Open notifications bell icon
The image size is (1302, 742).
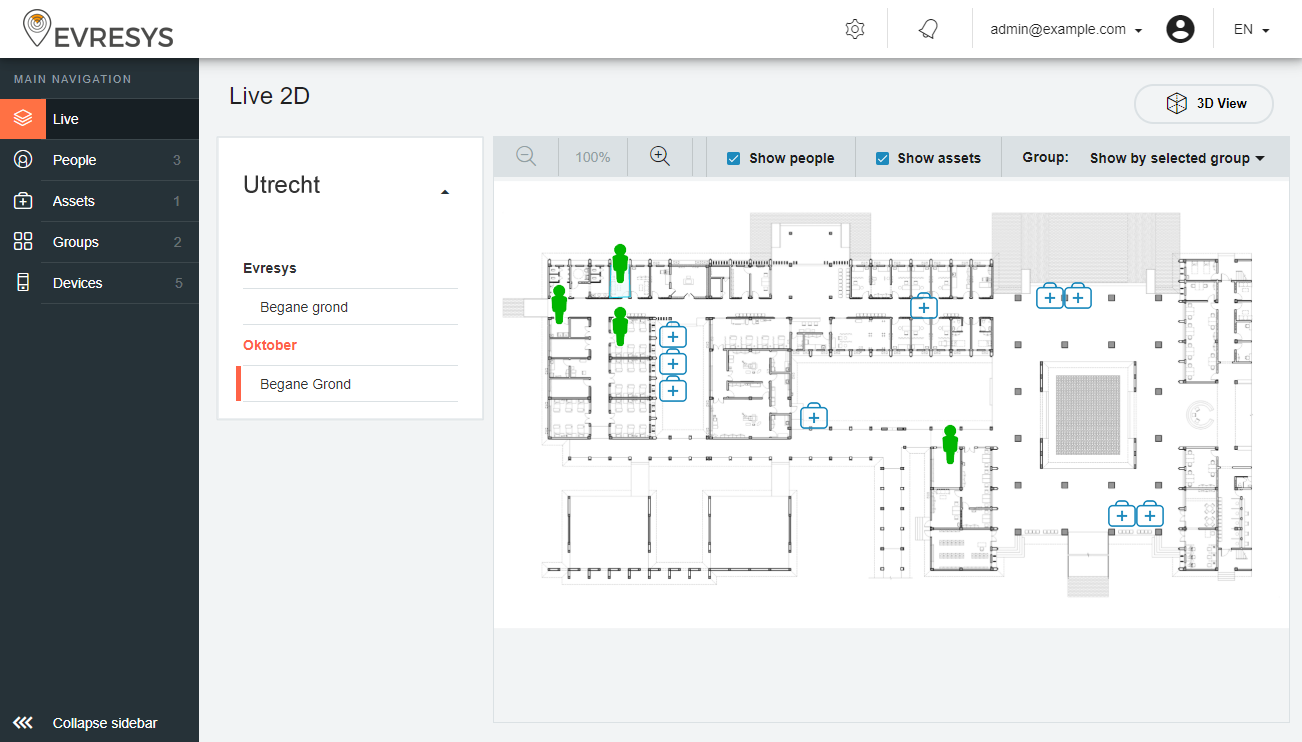tap(929, 29)
